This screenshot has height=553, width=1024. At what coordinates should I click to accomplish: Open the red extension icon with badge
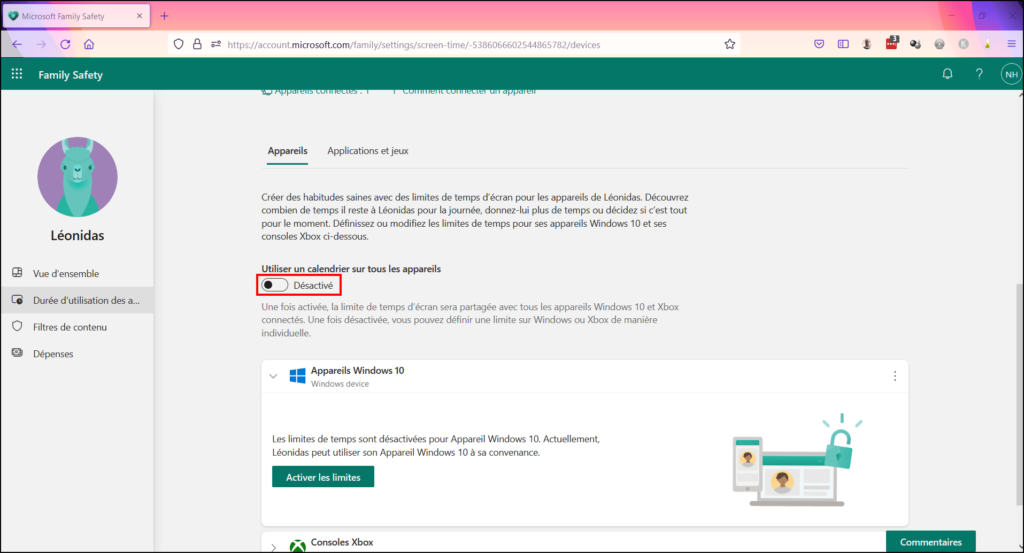[x=891, y=43]
